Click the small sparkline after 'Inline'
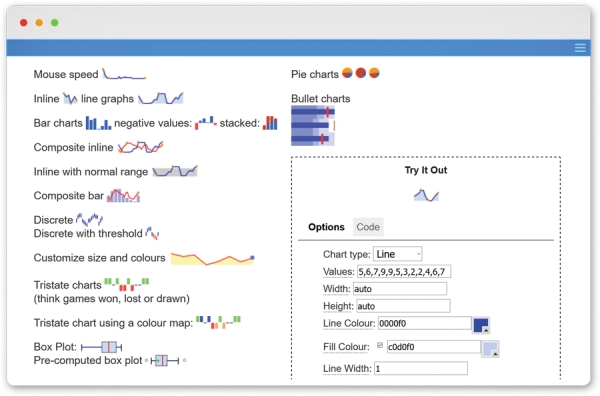Viewport: 600px width, 396px height. pos(70,99)
